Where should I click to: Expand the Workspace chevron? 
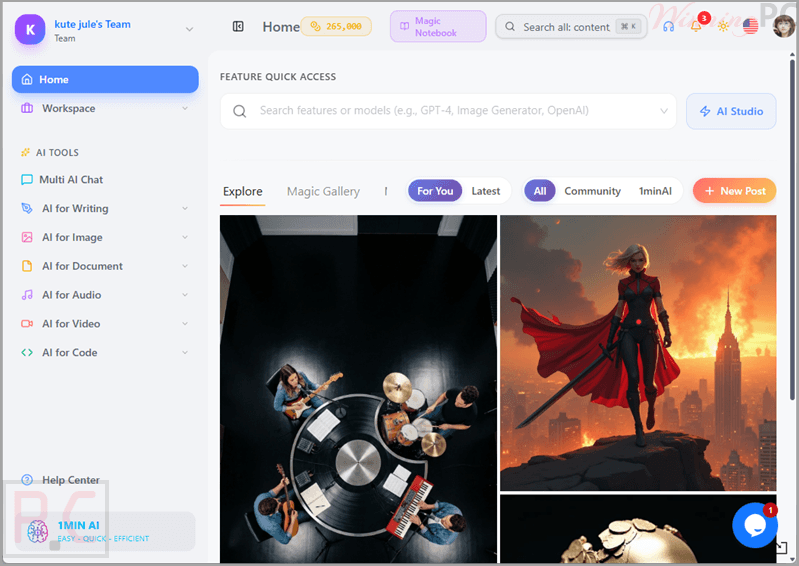185,109
